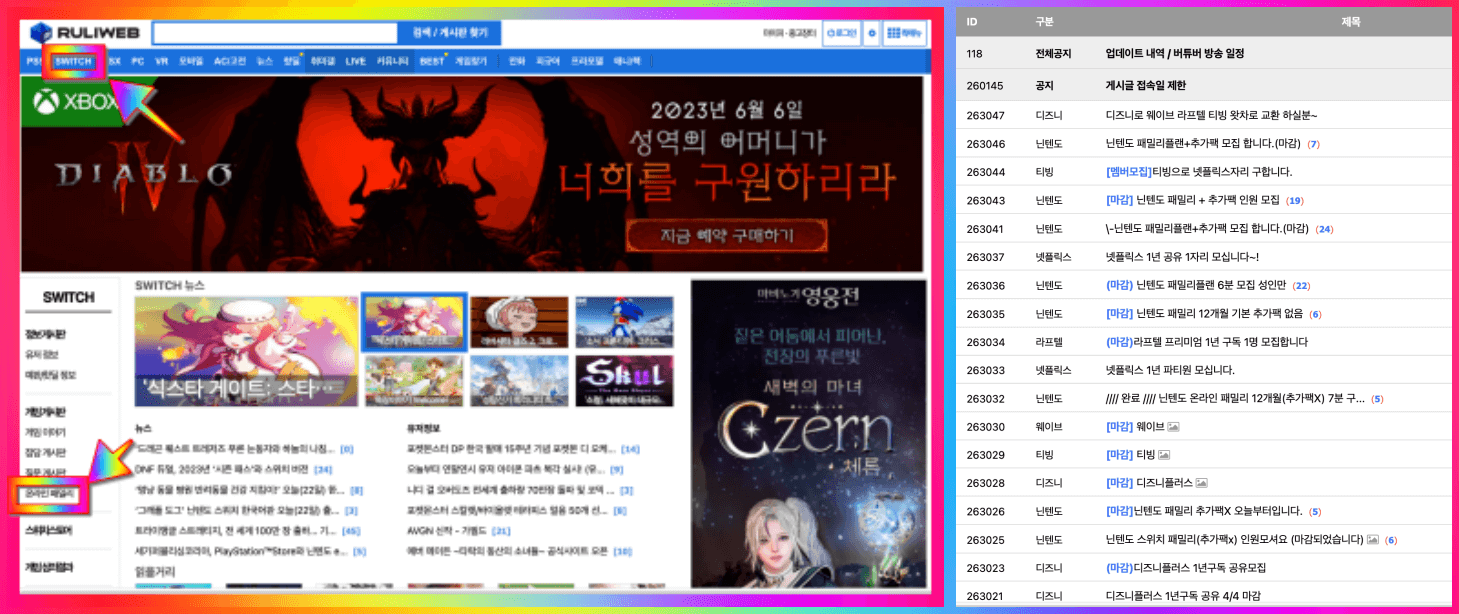The image size is (1459, 614).
Task: Open post 넷플릭스 1년 파티원 모십니다
Action: (1170, 370)
